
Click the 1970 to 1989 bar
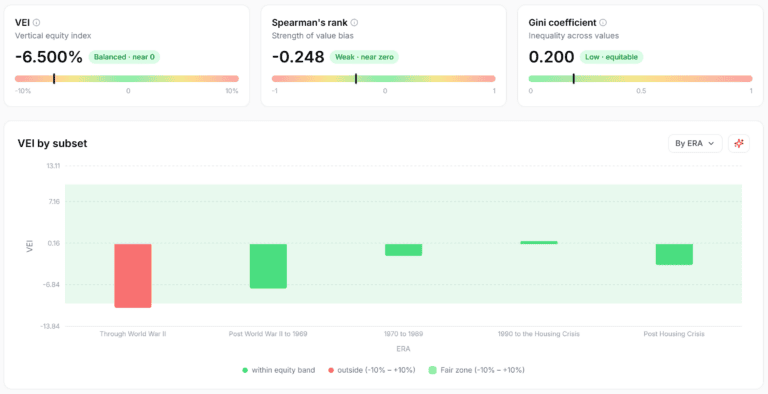[x=404, y=249]
